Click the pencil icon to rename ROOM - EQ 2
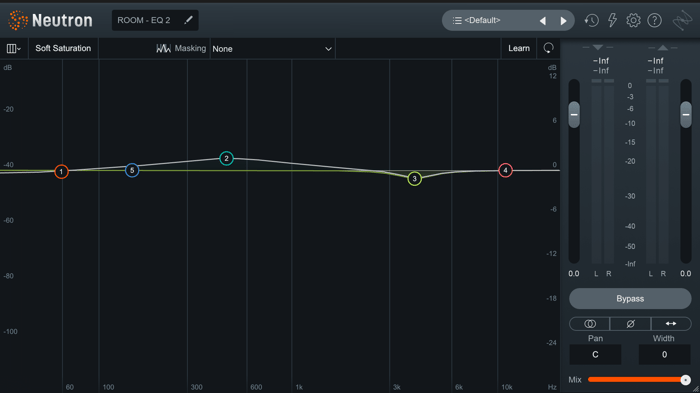The height and width of the screenshot is (393, 700). click(x=188, y=20)
